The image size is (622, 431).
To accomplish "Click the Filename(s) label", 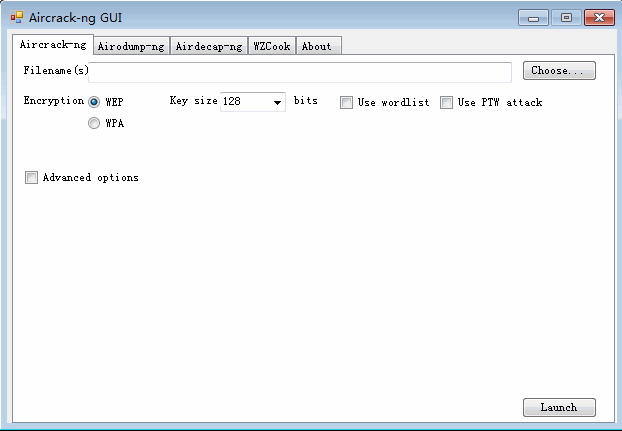I will [x=56, y=71].
